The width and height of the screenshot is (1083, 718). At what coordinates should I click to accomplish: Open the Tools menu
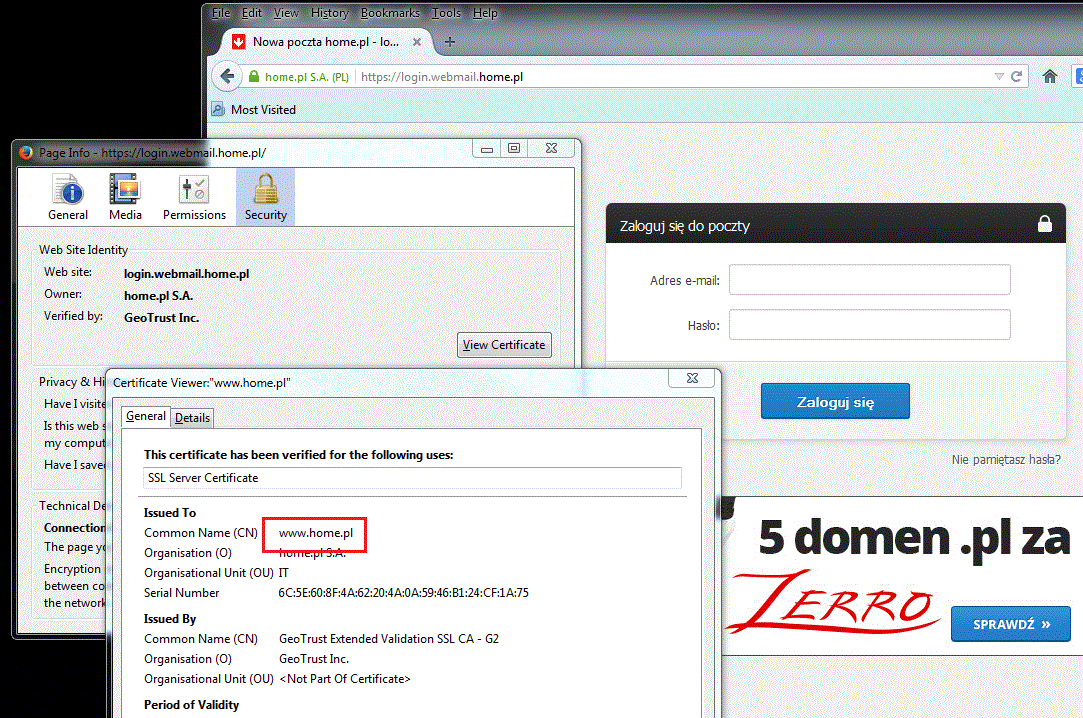pos(446,12)
